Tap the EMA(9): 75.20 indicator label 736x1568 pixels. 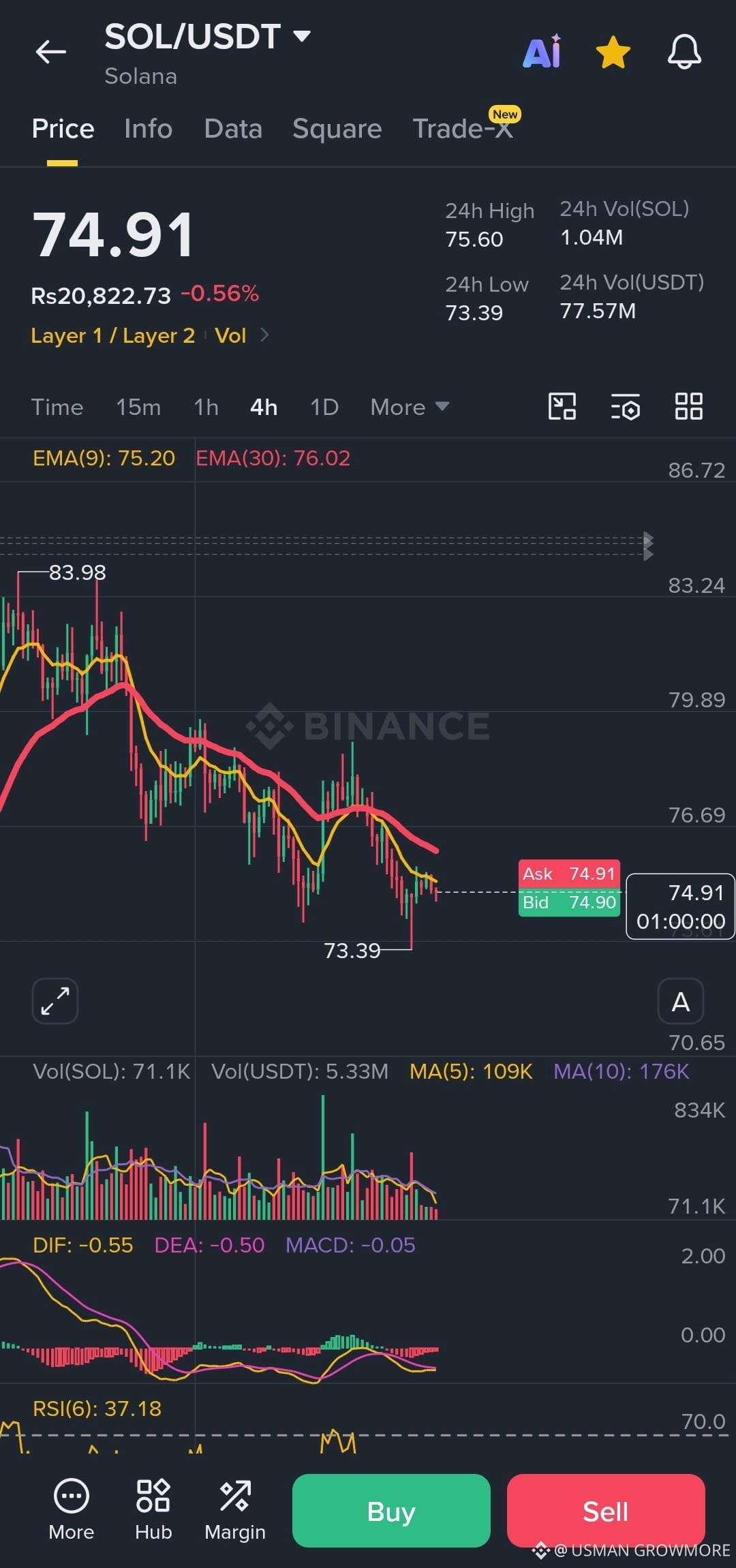tap(104, 458)
